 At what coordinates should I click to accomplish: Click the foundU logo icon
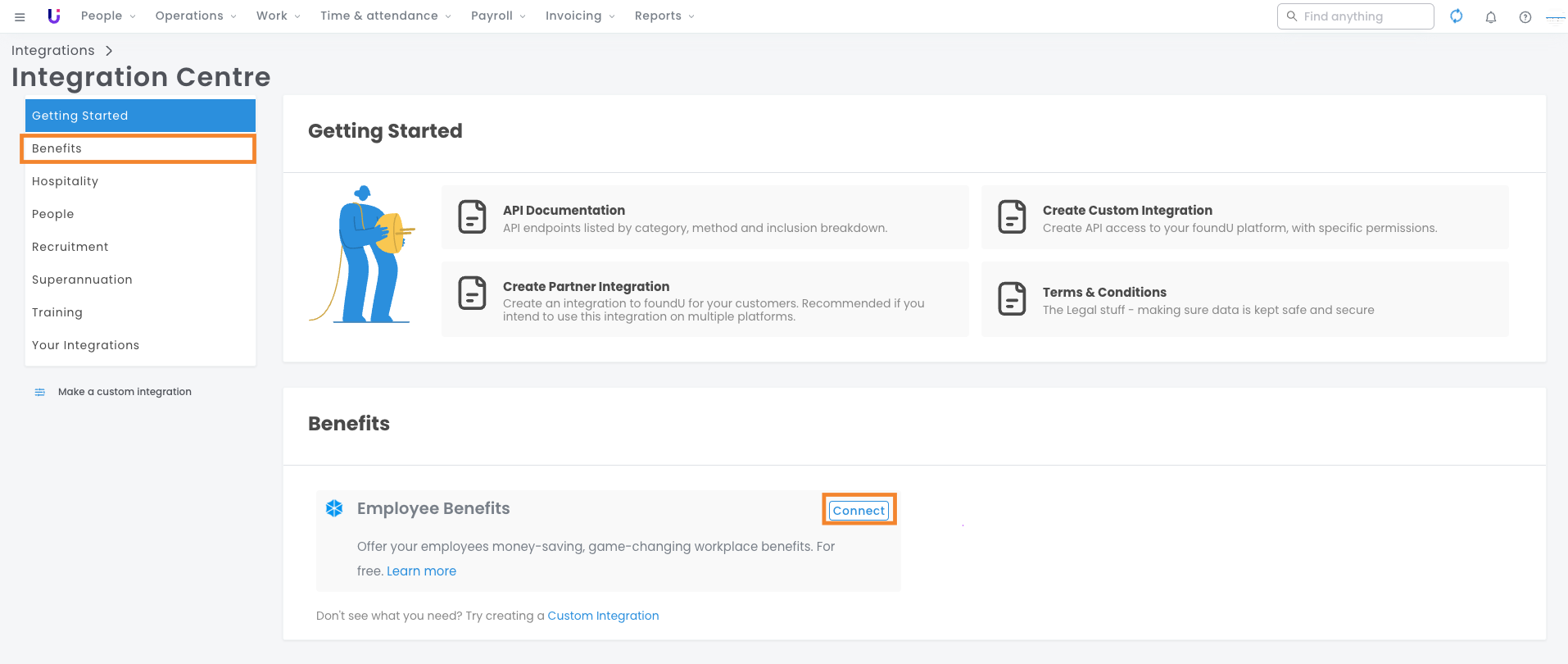54,16
